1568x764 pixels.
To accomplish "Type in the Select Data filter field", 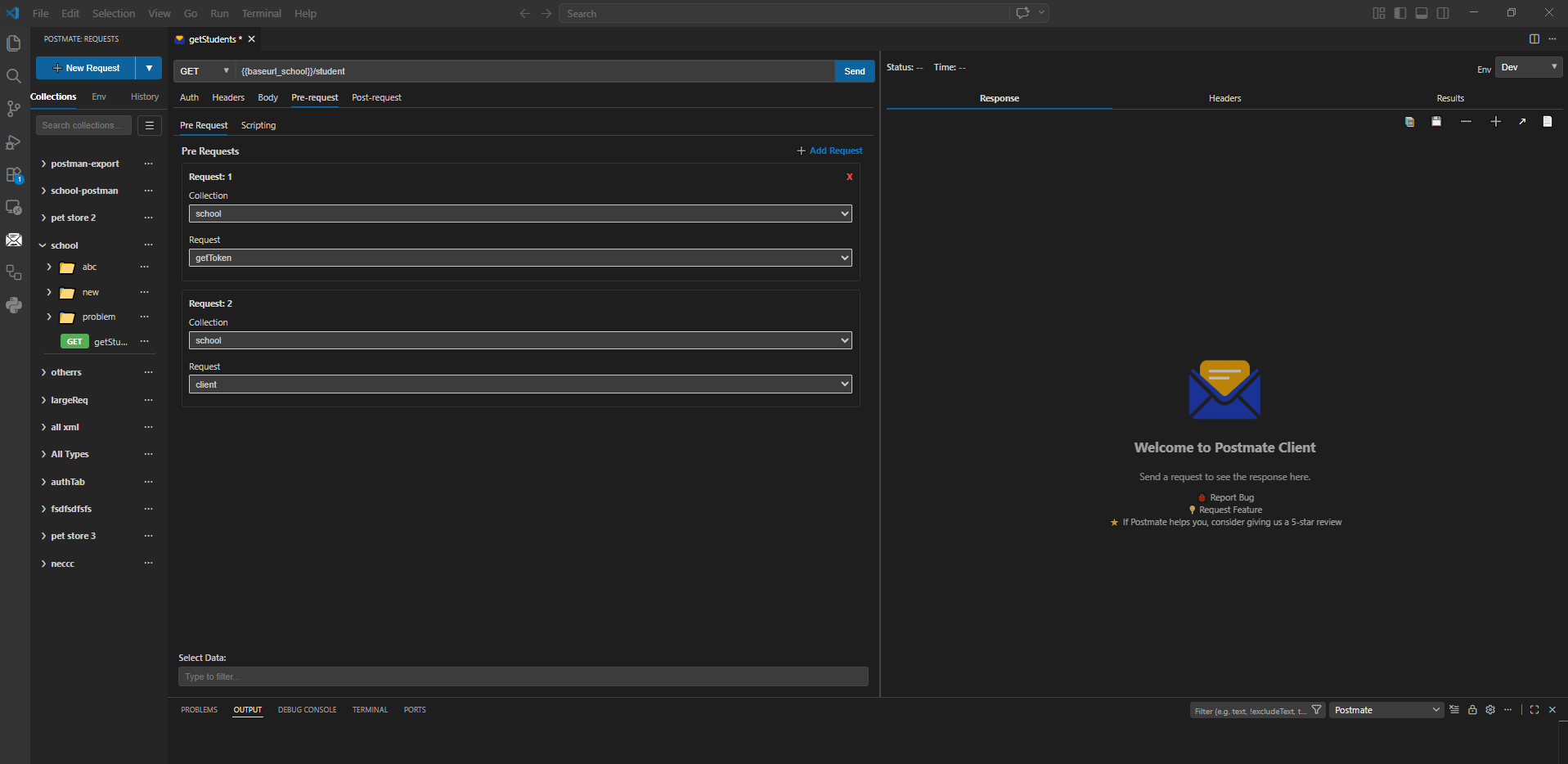I will (523, 676).
